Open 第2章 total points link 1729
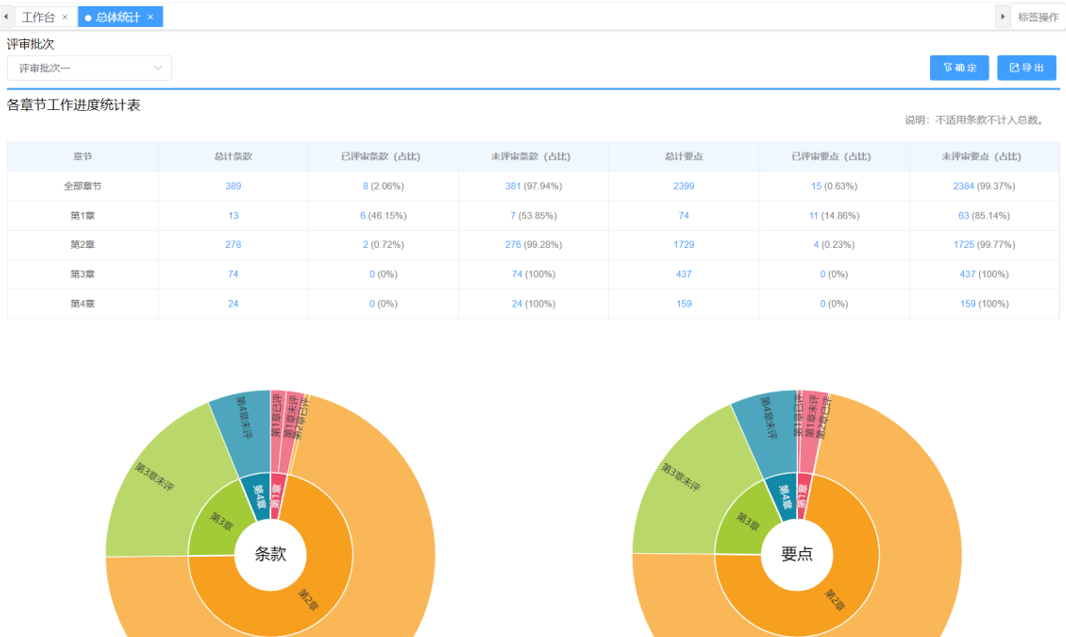1066x637 pixels. (x=684, y=245)
